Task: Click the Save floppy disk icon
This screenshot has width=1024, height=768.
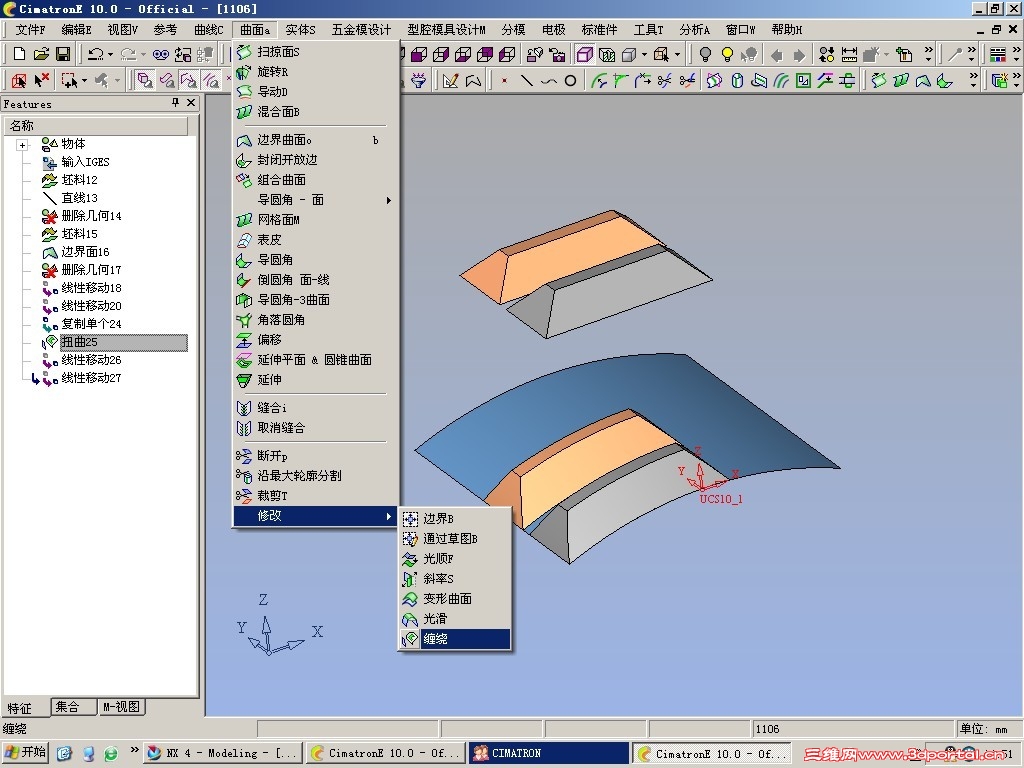Action: coord(63,54)
